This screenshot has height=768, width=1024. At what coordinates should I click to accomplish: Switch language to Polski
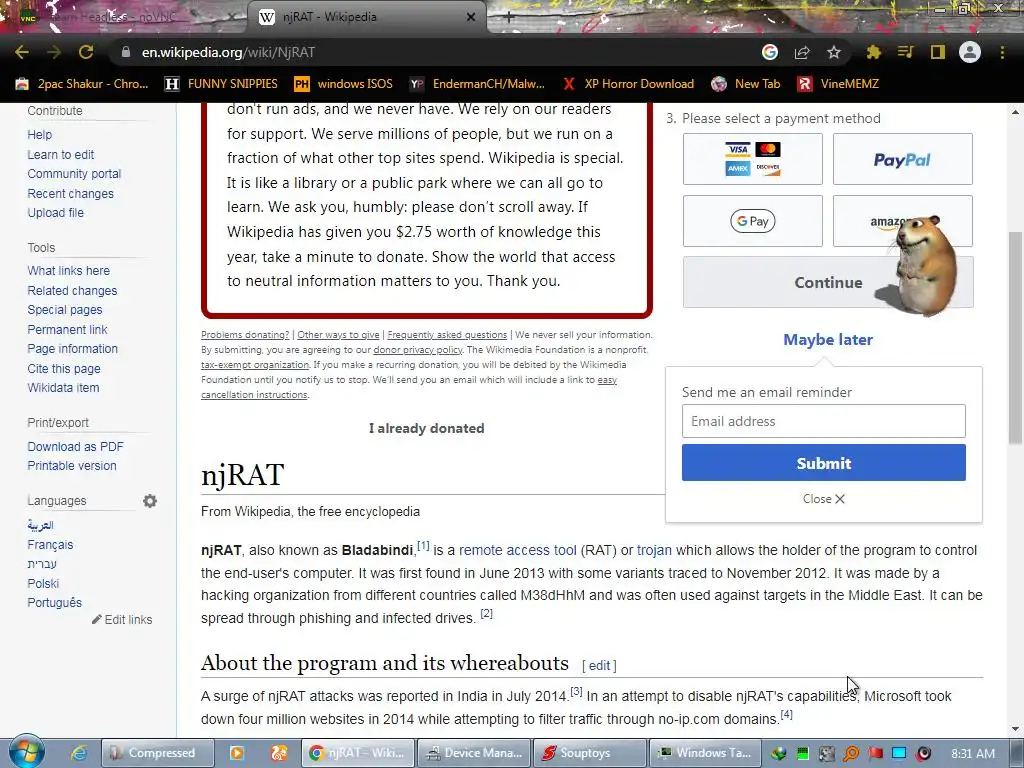coord(43,583)
